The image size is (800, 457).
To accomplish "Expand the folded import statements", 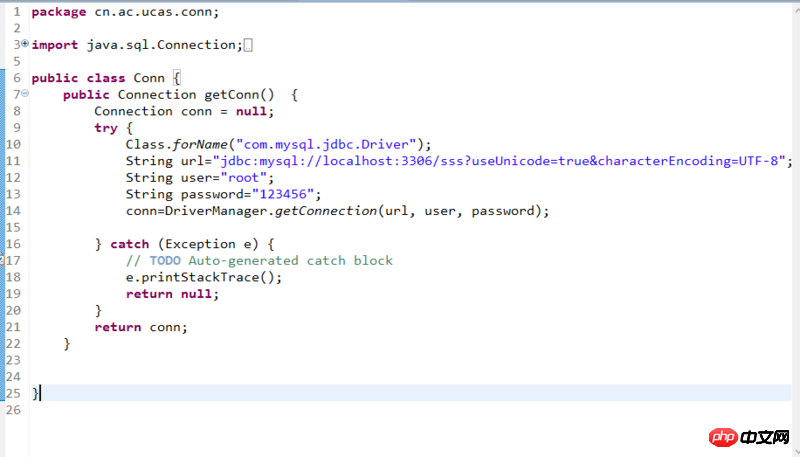I will tap(24, 45).
